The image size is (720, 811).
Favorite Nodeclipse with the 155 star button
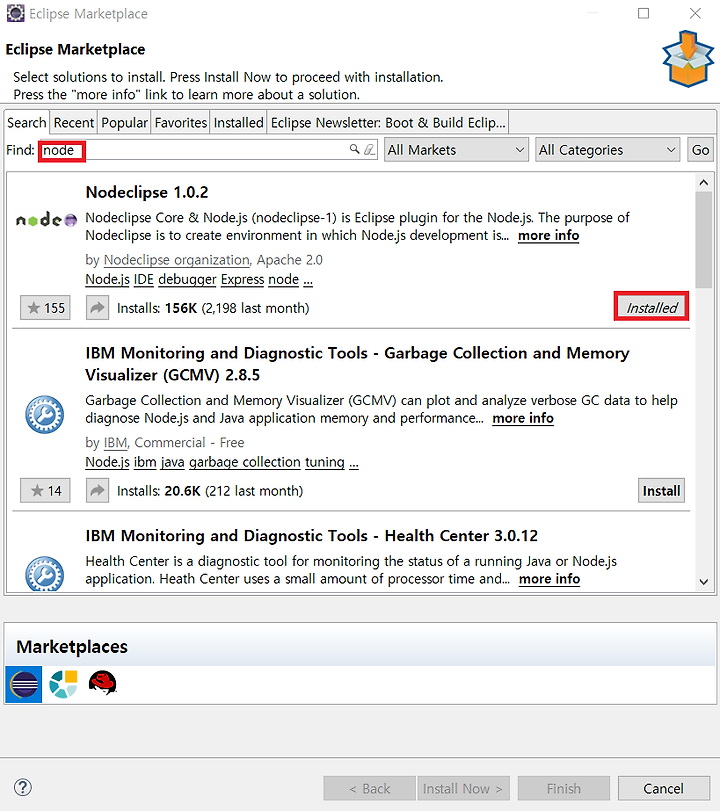[x=46, y=308]
